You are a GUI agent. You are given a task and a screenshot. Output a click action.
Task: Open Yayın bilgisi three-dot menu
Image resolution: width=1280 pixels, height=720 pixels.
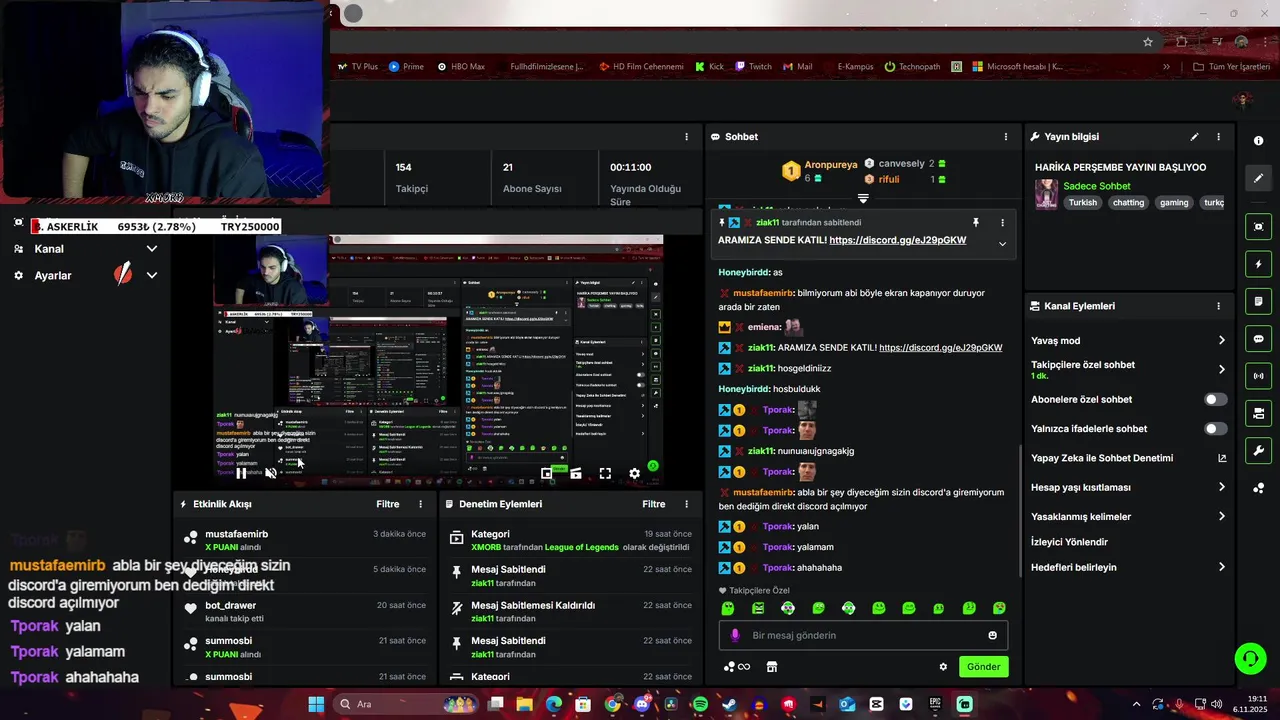[x=1218, y=137]
